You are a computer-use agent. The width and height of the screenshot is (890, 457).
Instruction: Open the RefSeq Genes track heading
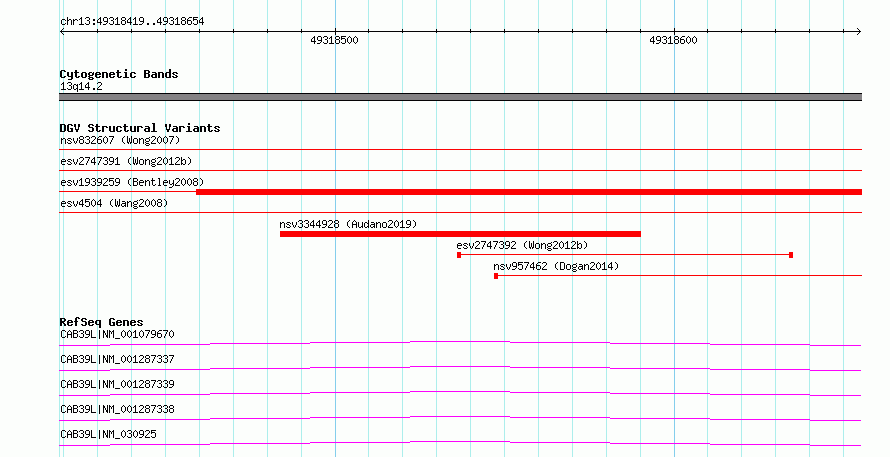pos(101,322)
